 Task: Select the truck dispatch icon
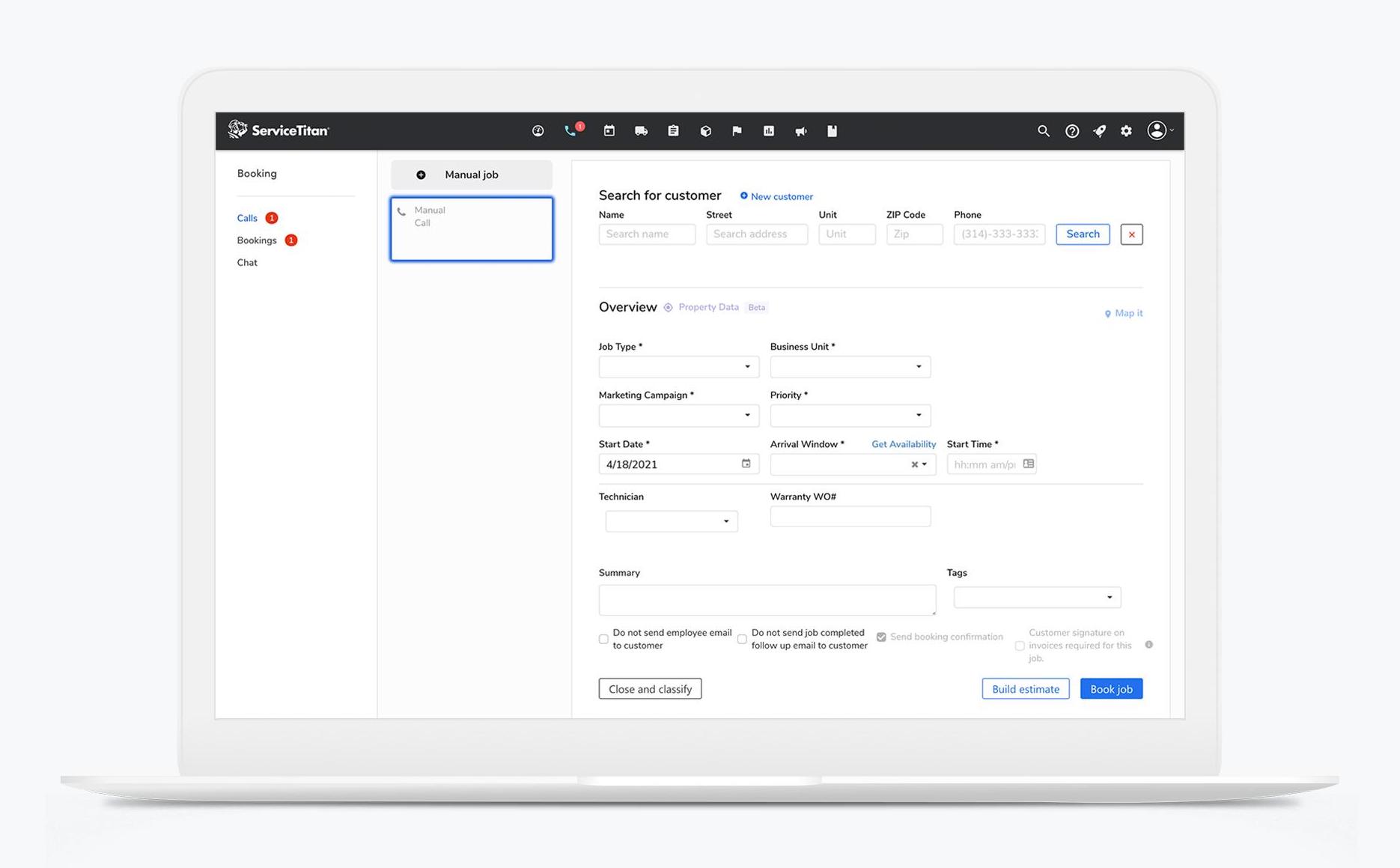(x=641, y=130)
